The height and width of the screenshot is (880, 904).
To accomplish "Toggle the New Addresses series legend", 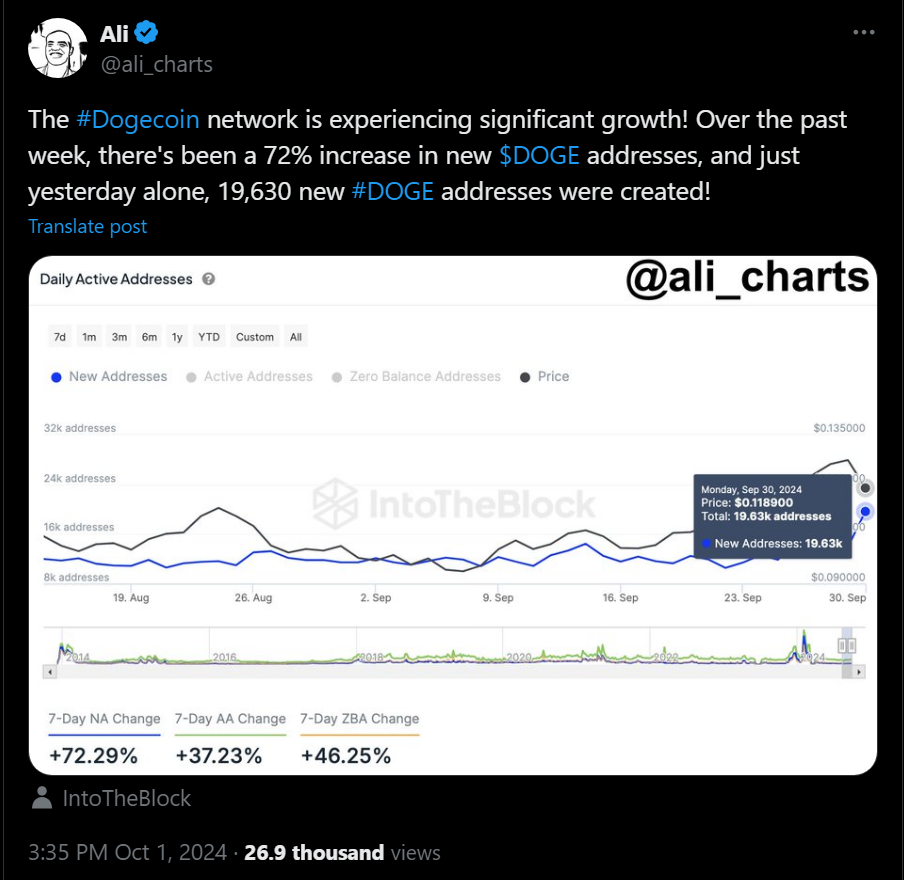I will coord(109,377).
